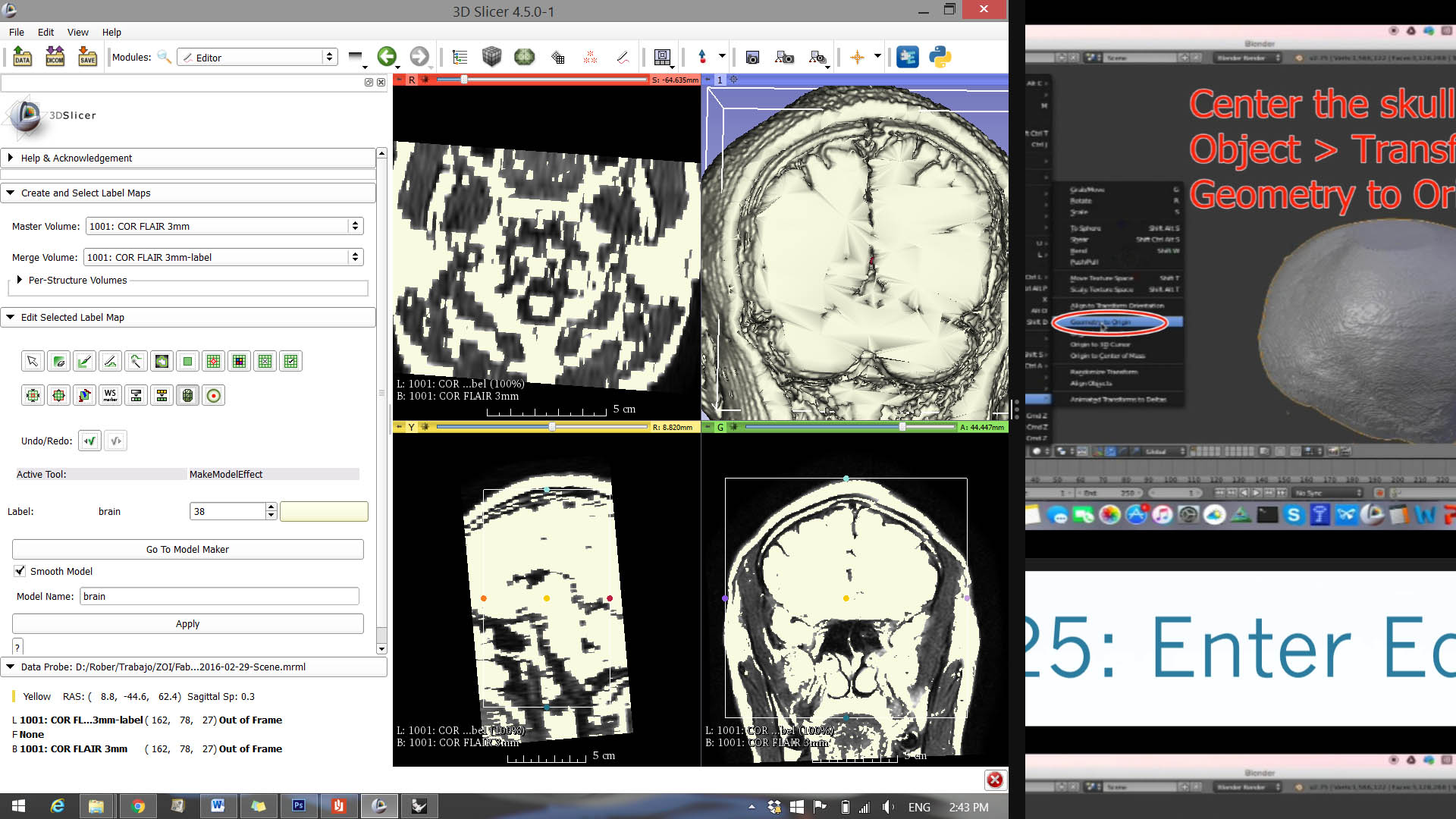The width and height of the screenshot is (1456, 819).
Task: Open the module search magnifier
Action: tap(164, 57)
